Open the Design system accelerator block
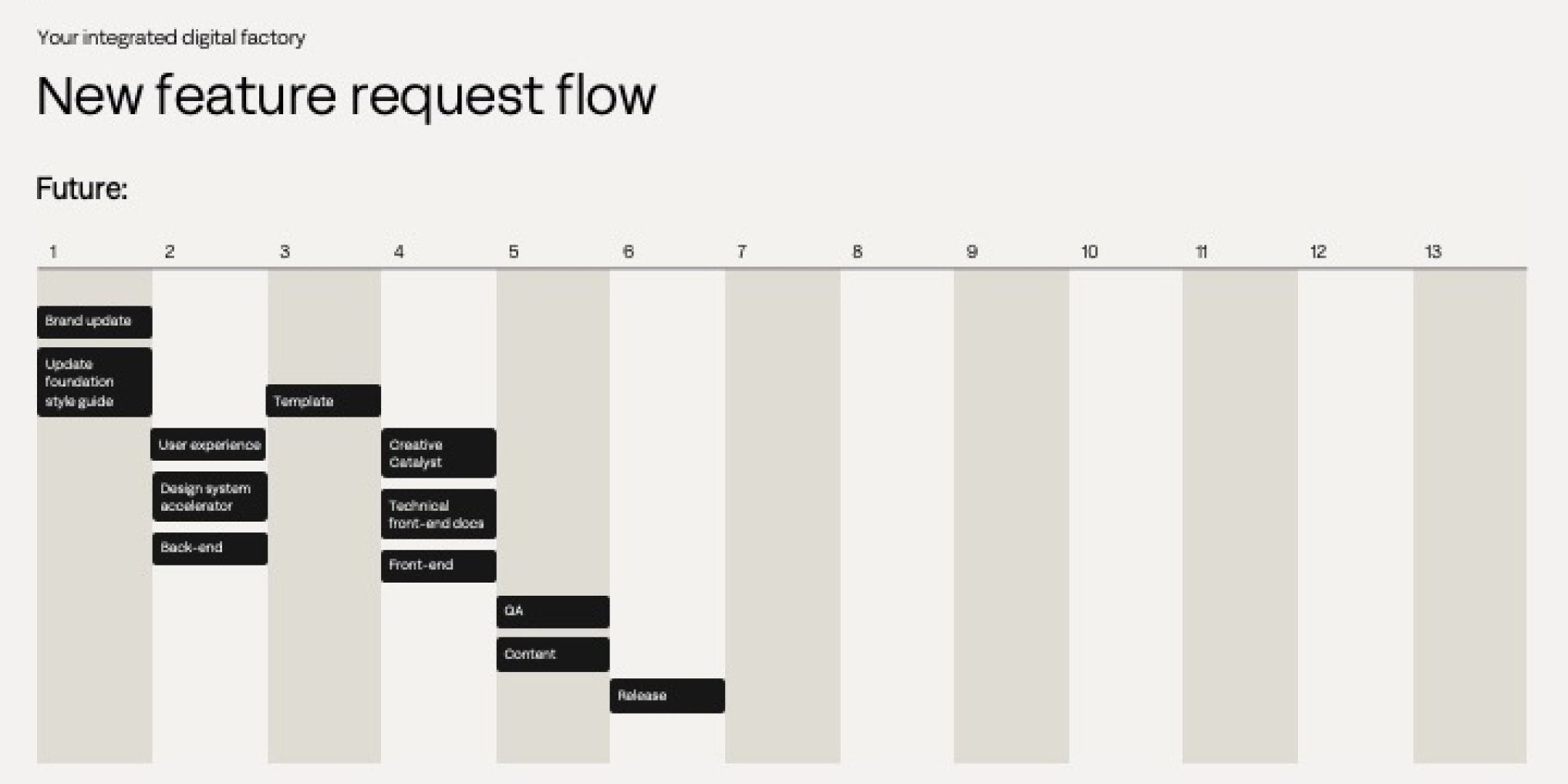The width and height of the screenshot is (1568, 784). click(x=210, y=497)
